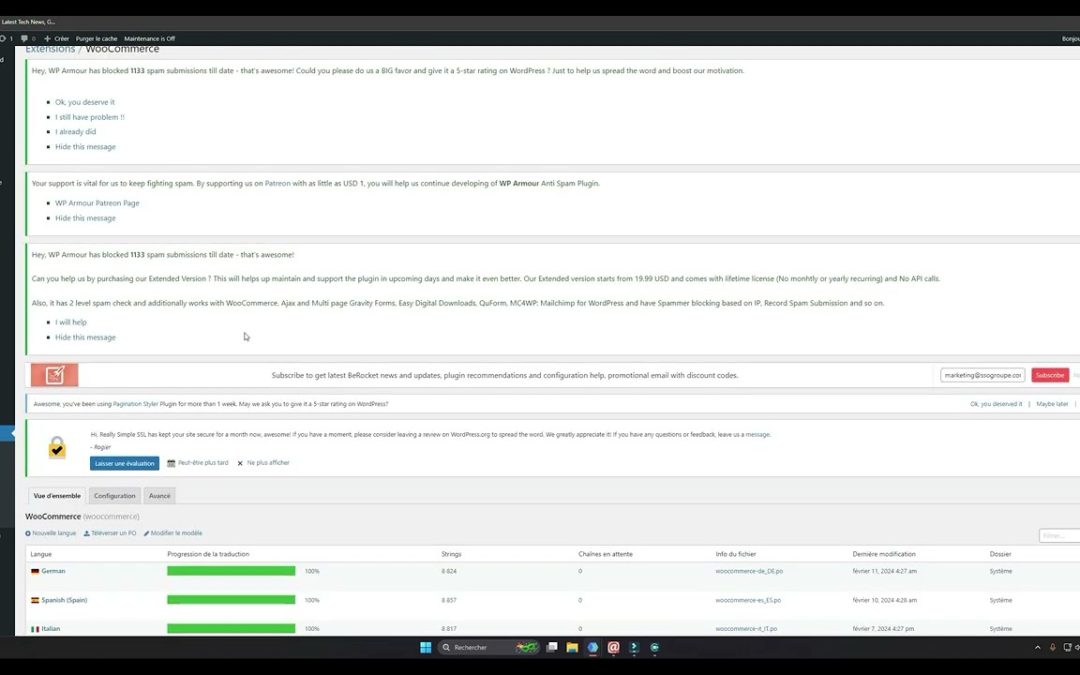Sort by Strings column header
Viewport: 1080px width, 675px height.
click(x=451, y=554)
